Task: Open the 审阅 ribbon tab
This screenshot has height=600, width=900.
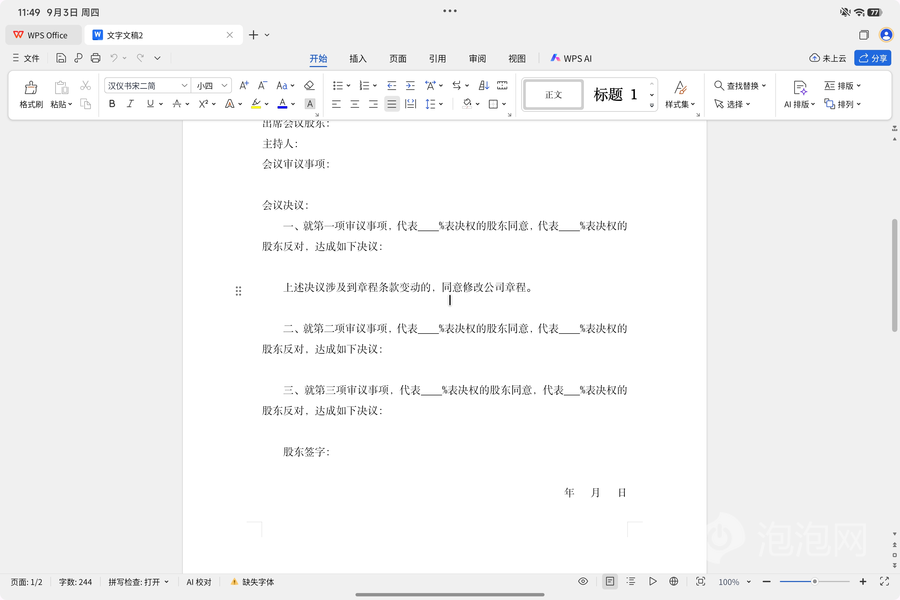Action: coord(477,59)
